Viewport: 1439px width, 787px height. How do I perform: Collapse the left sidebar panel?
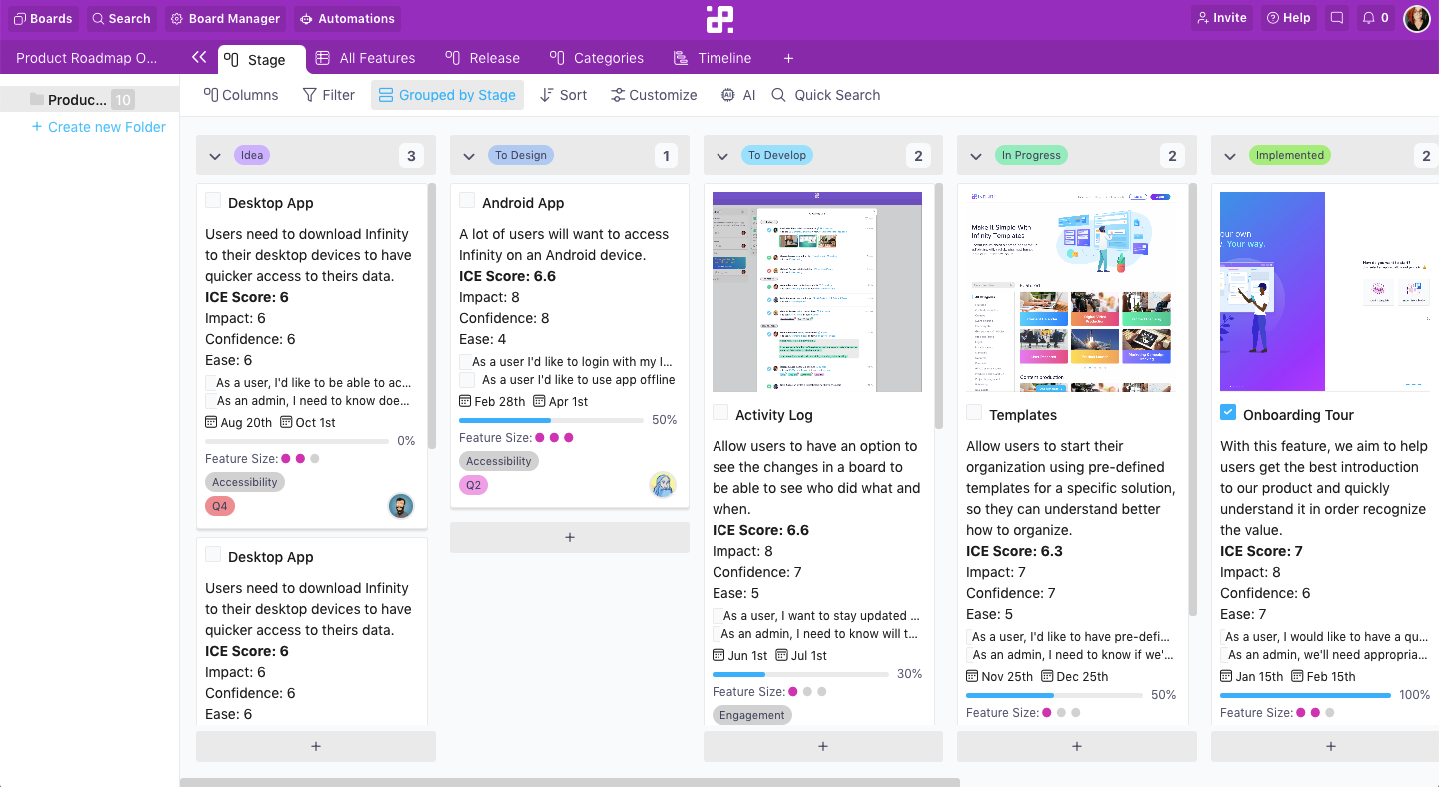tap(198, 57)
